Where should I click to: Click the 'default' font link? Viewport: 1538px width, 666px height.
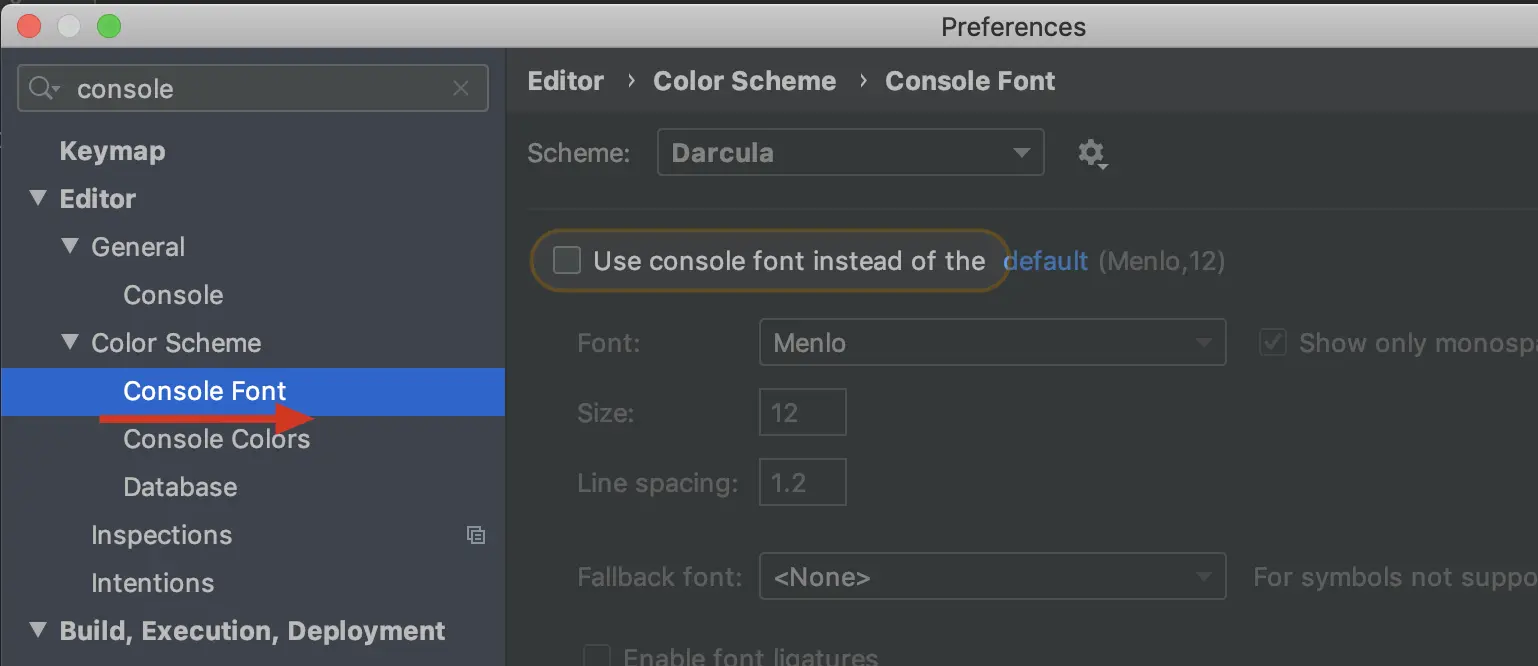(x=1045, y=261)
